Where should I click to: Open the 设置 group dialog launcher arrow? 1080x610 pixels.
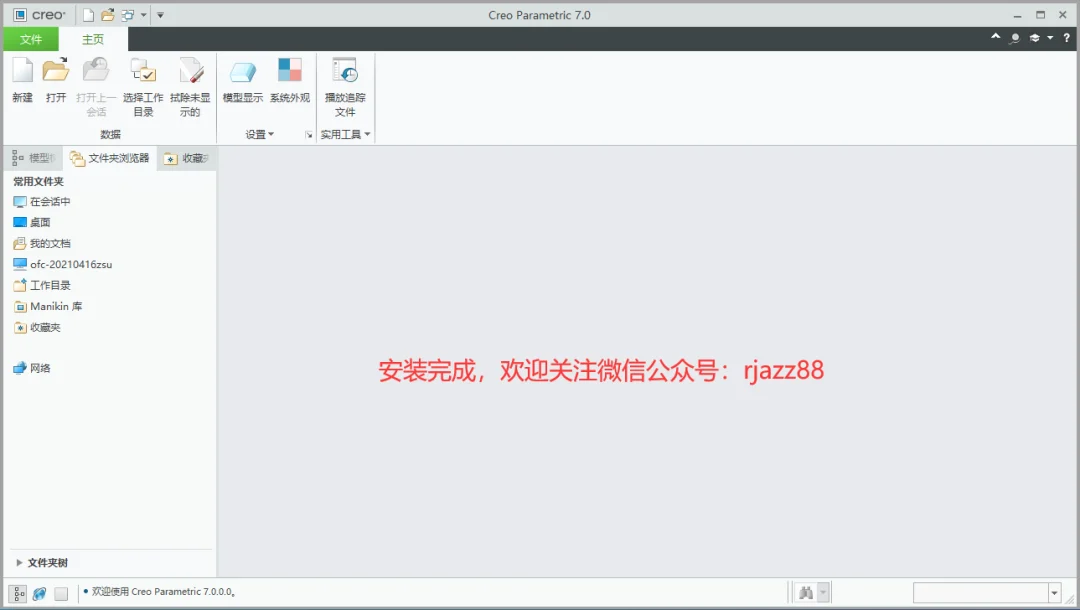pos(309,135)
